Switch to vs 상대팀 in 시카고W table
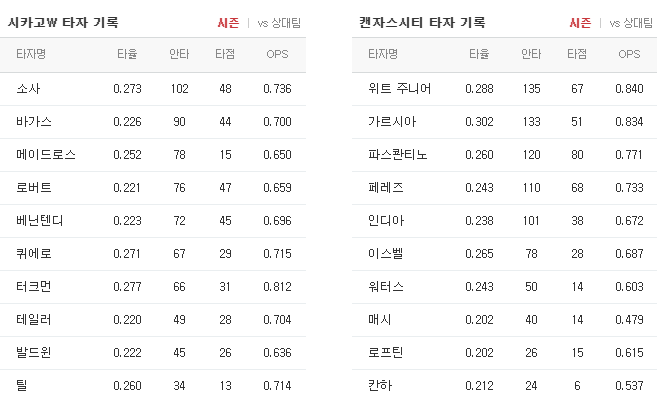The height and width of the screenshot is (408, 657). coord(279,23)
